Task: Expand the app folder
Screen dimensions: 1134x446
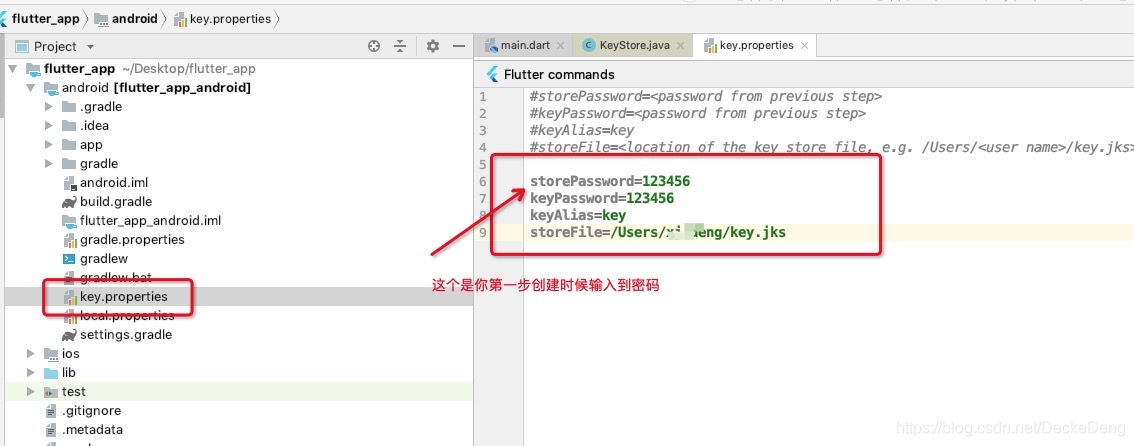Action: [48, 145]
